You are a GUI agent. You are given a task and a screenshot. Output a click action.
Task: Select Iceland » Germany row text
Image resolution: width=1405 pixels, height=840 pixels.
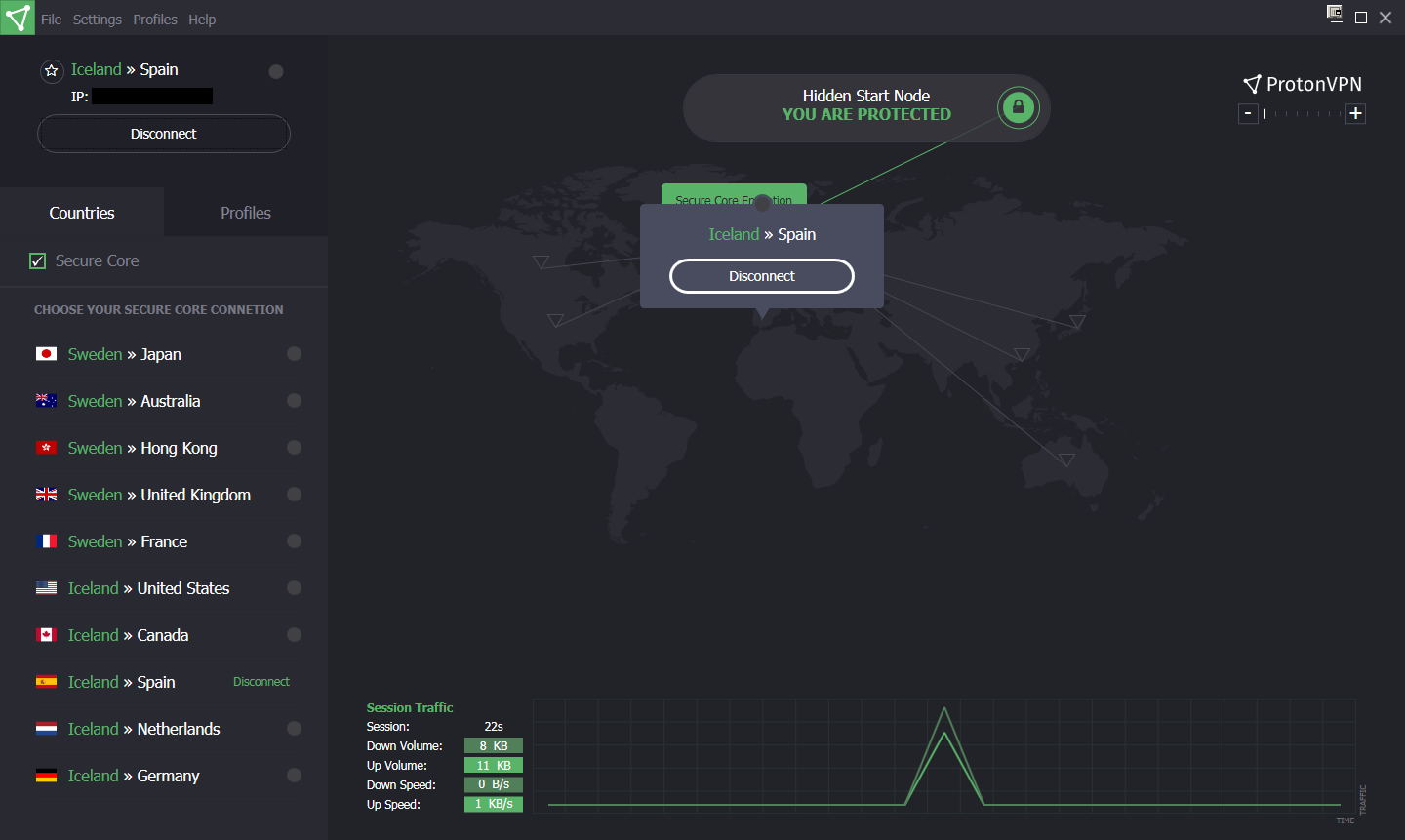134,776
